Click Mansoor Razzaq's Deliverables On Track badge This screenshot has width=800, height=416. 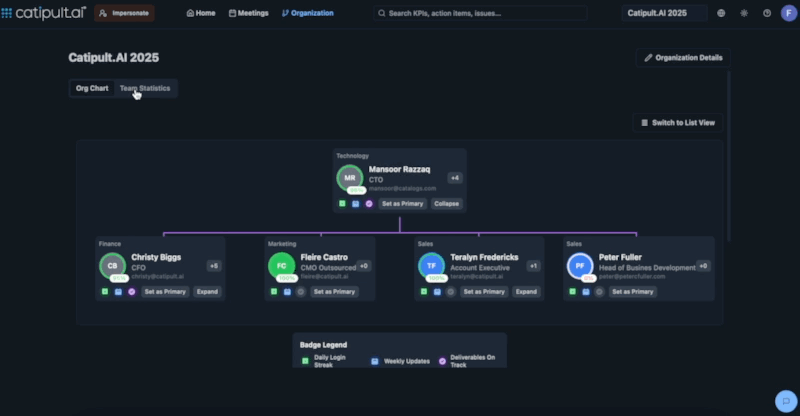point(369,203)
